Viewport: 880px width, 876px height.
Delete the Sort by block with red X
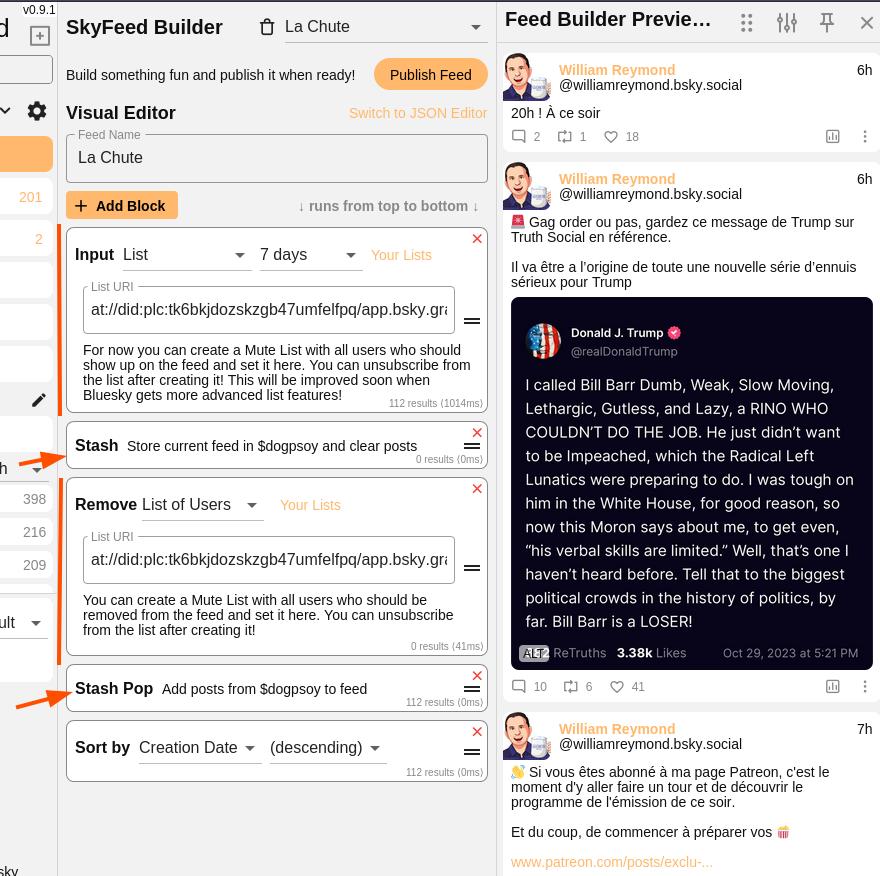click(477, 732)
